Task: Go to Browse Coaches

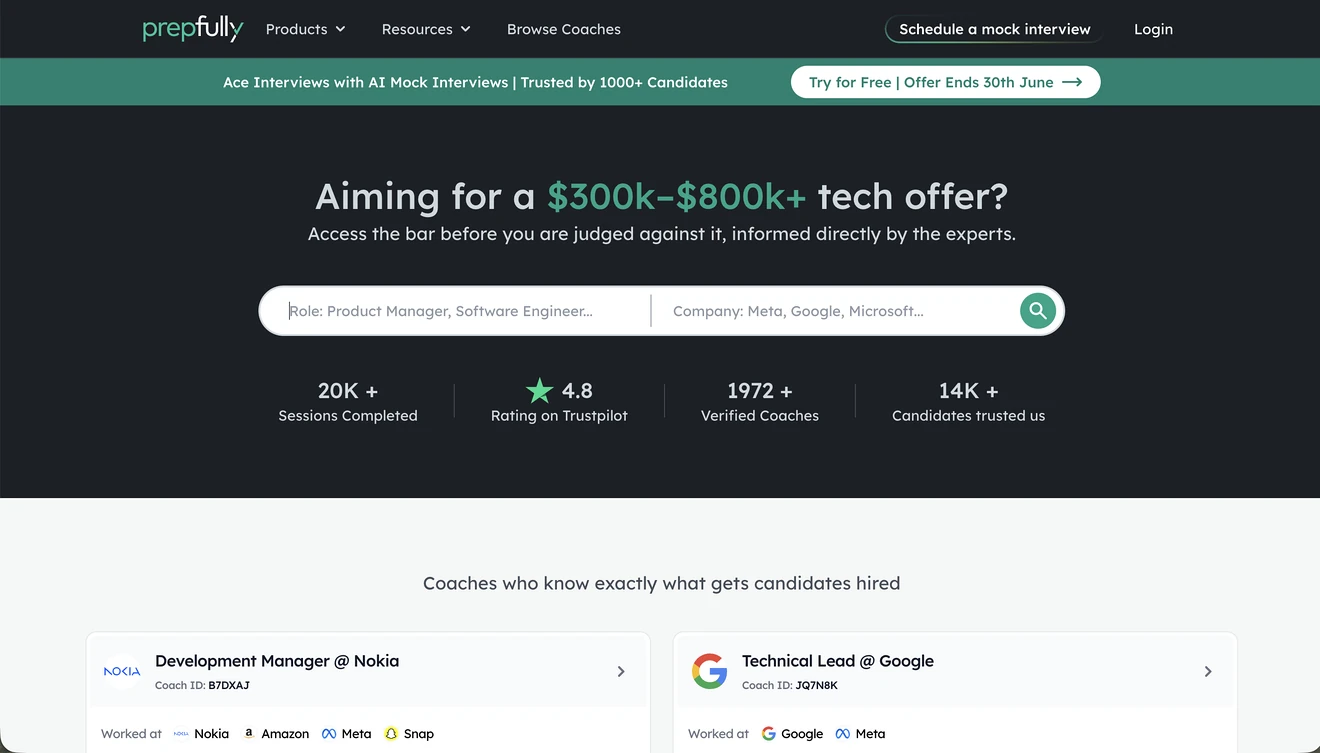Action: pyautogui.click(x=564, y=29)
